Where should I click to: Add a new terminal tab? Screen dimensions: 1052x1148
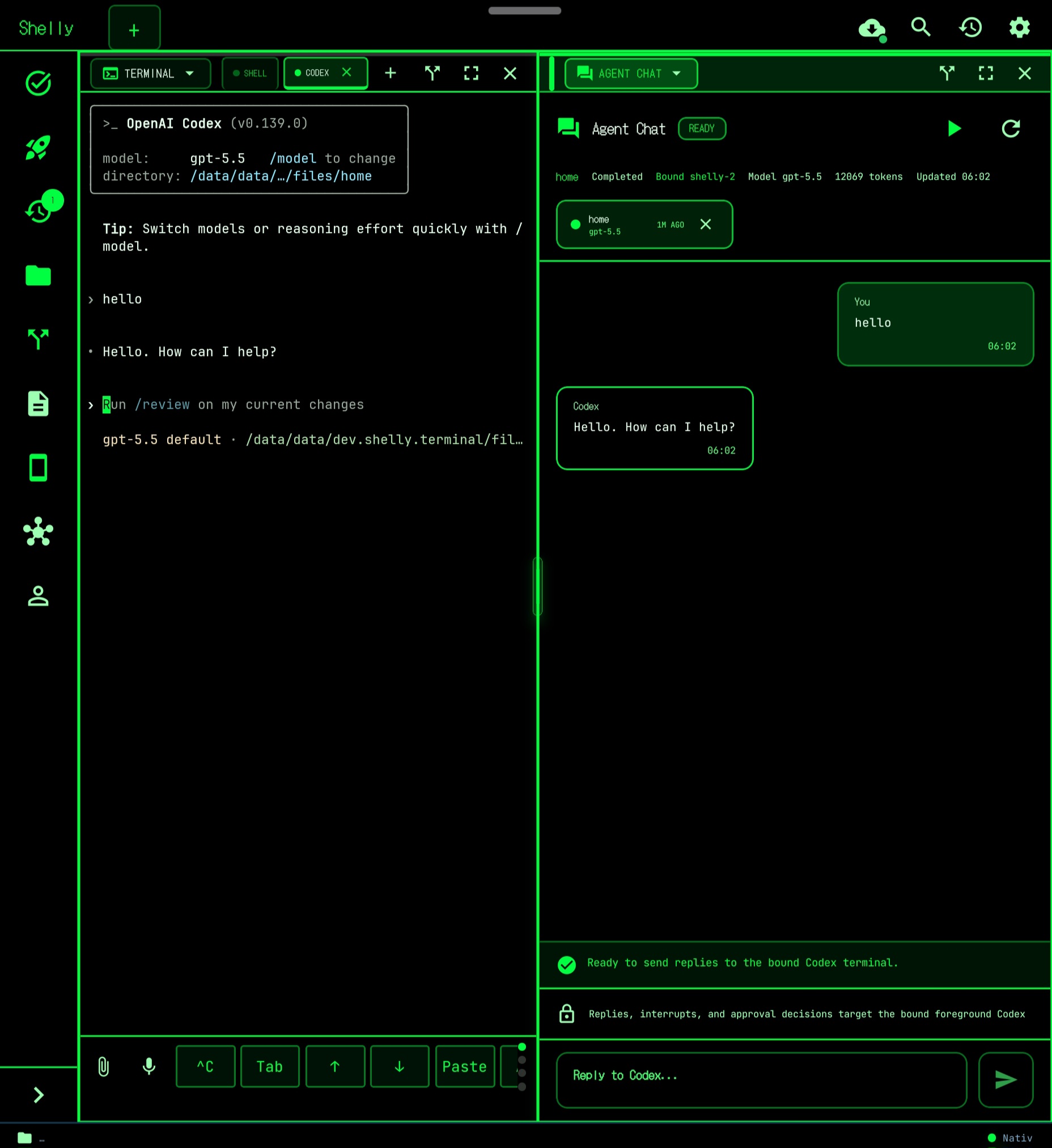[391, 73]
